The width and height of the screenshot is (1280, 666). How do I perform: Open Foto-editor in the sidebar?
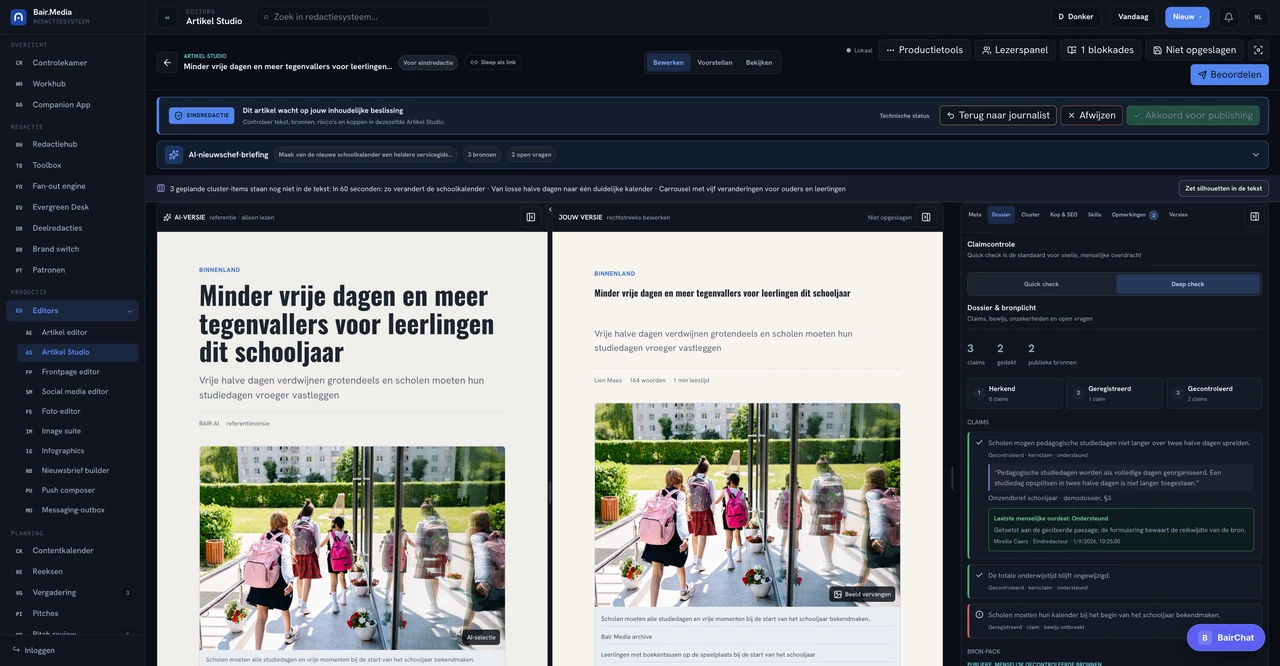tap(78, 411)
